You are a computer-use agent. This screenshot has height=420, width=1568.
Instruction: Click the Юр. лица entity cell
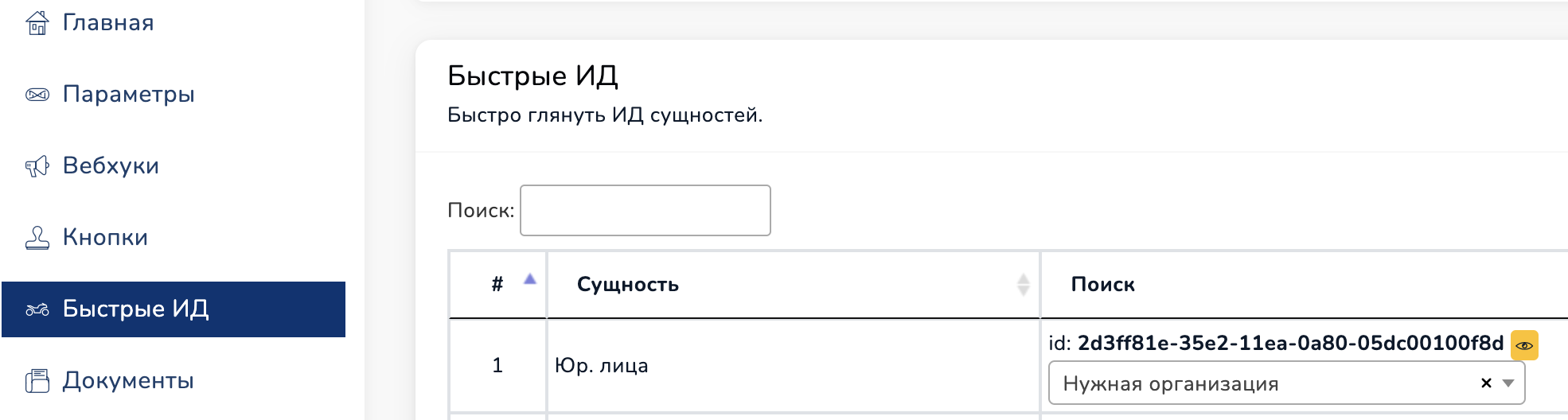602,366
